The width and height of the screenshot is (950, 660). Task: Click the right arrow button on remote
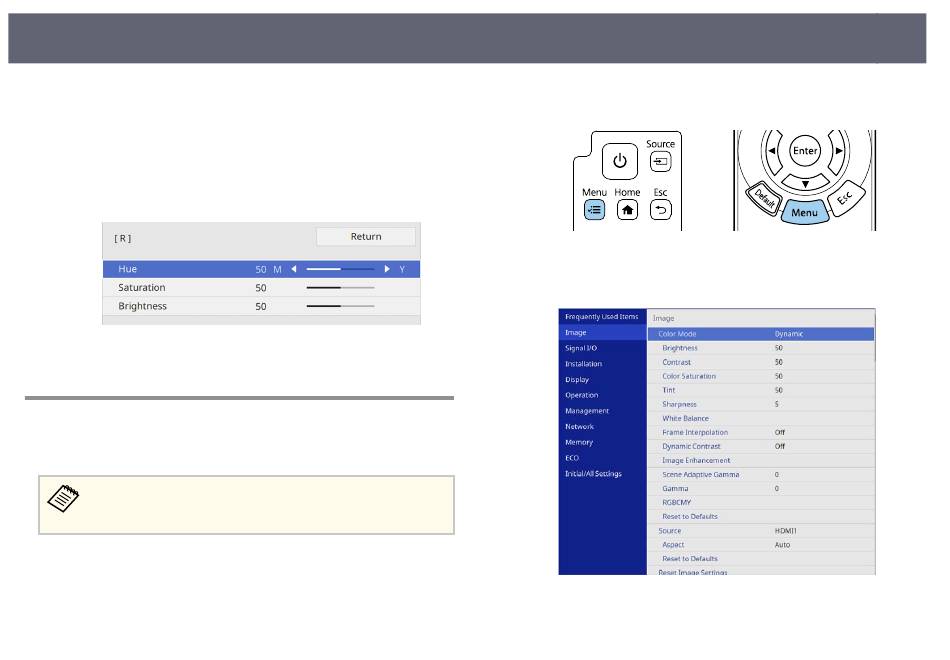click(839, 151)
